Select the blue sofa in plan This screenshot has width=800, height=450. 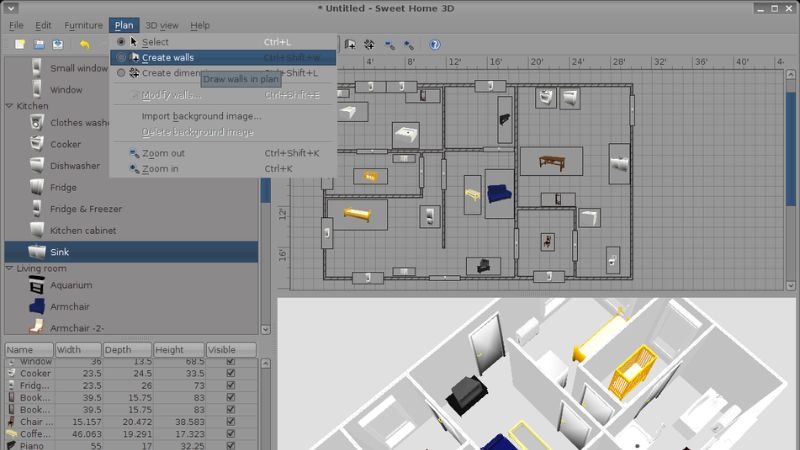[x=498, y=194]
